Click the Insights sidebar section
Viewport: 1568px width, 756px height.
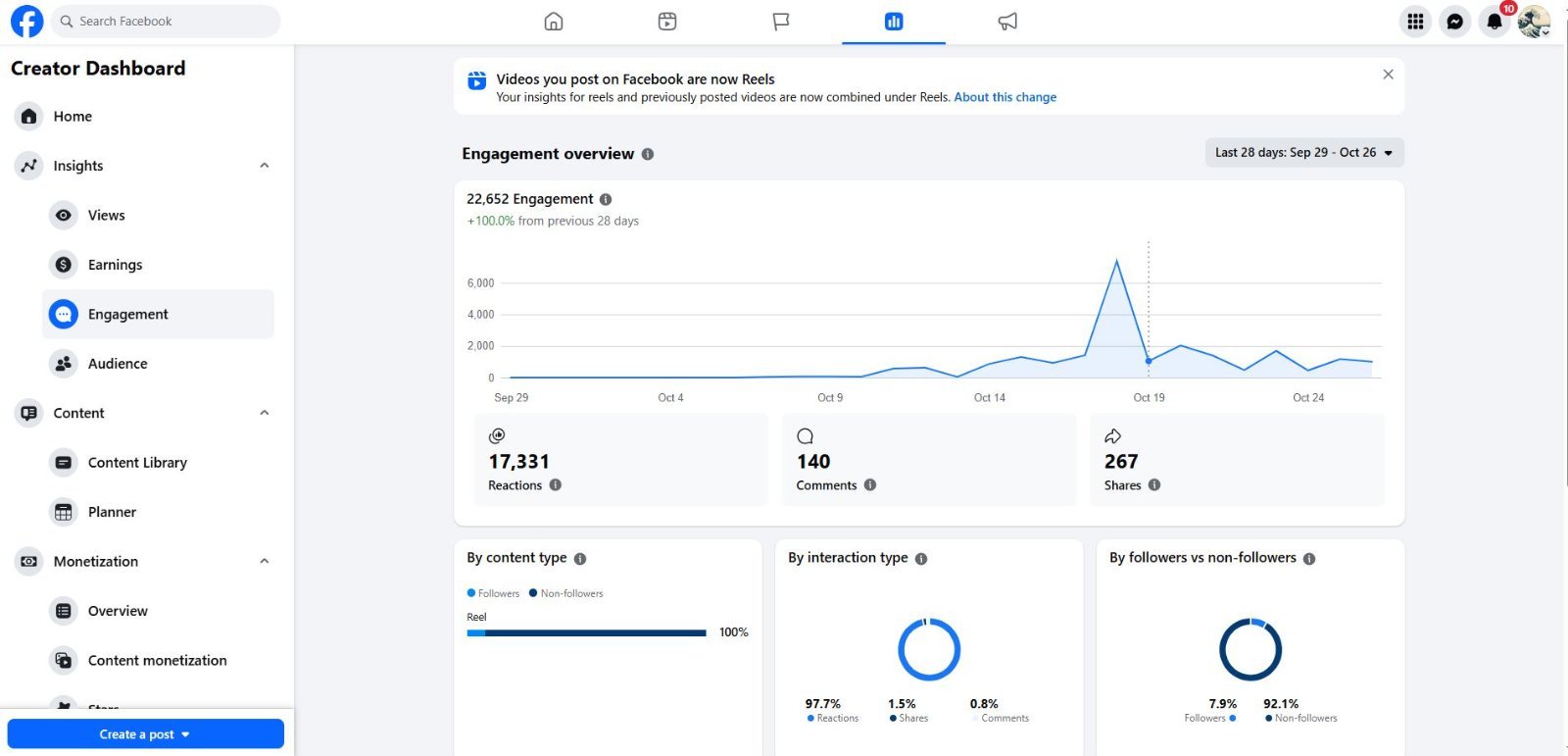coord(143,166)
